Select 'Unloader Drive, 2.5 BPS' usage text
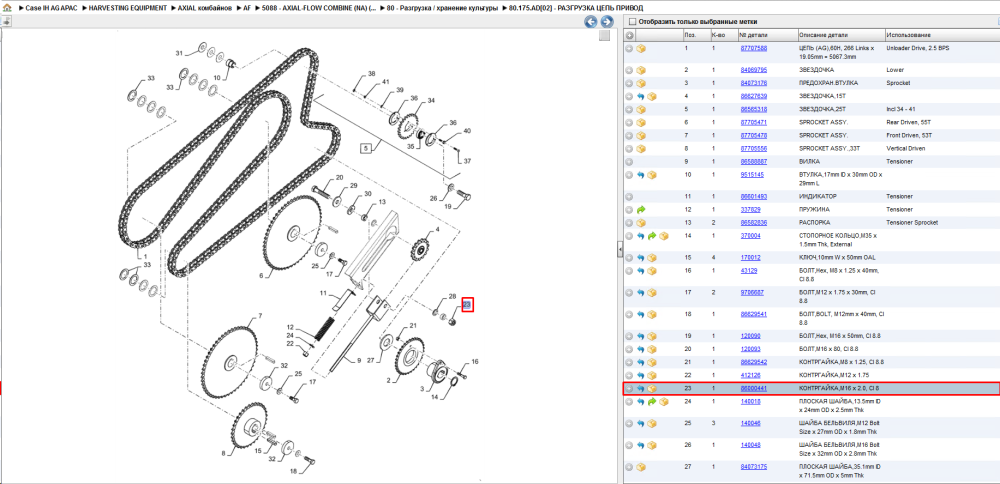1000x484 pixels. pyautogui.click(x=918, y=48)
